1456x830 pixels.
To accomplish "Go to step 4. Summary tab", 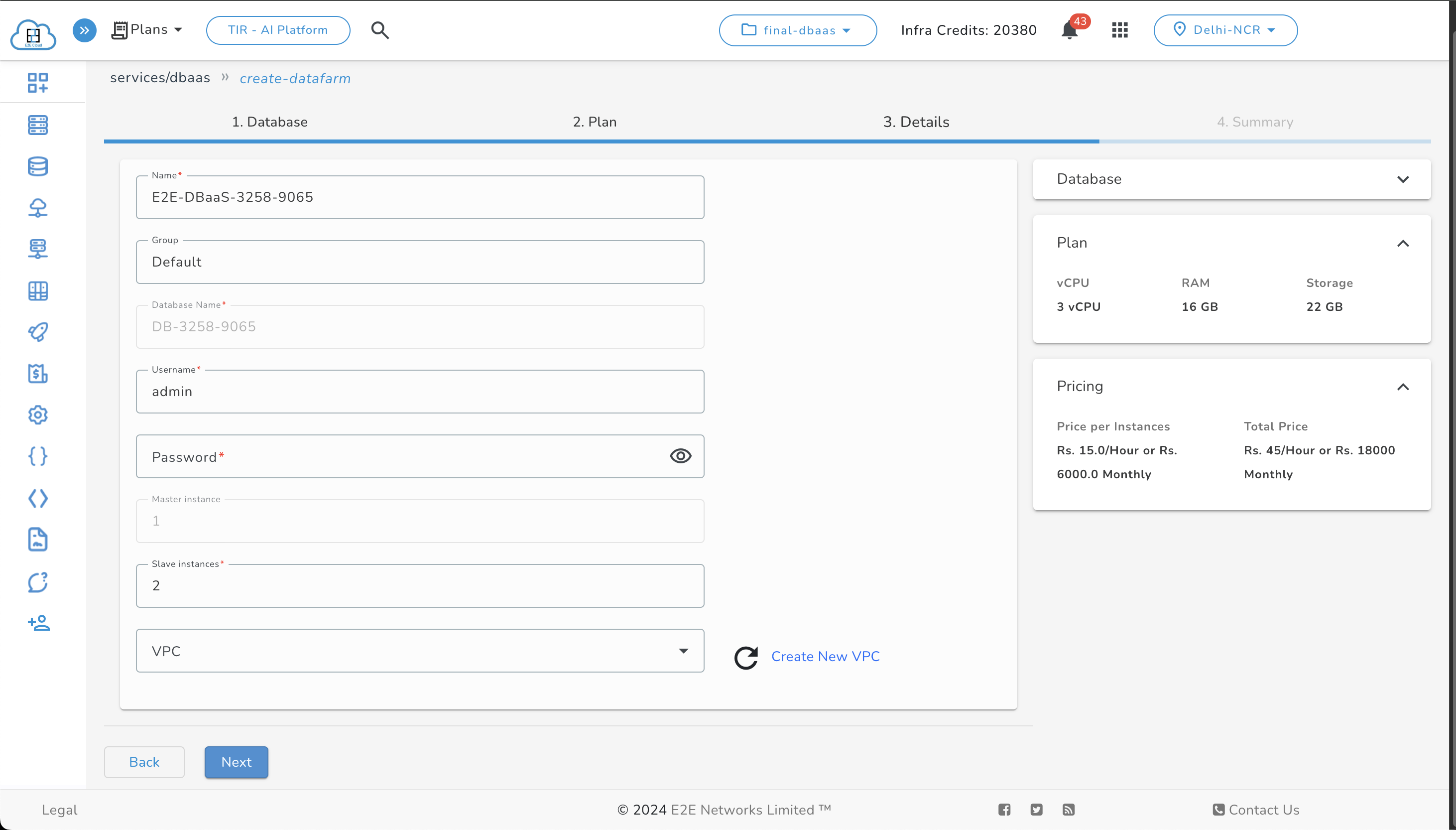I will click(1255, 122).
